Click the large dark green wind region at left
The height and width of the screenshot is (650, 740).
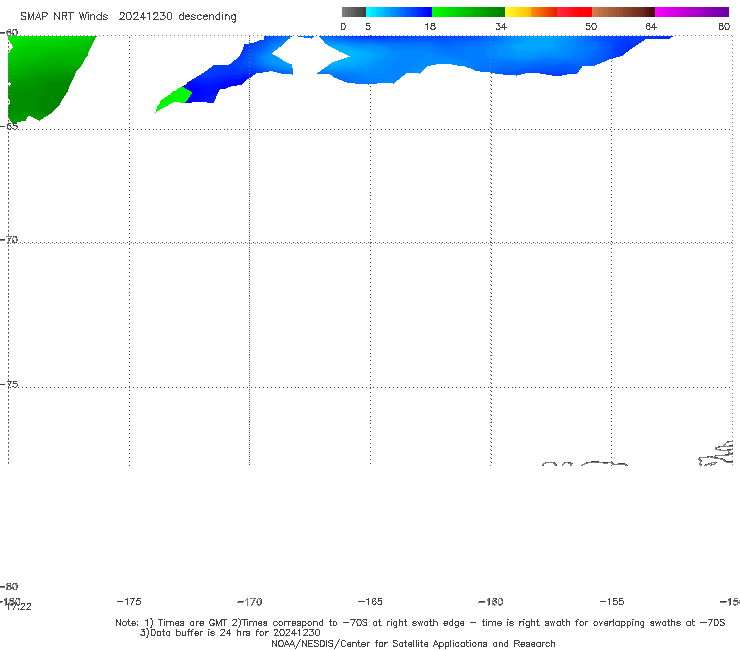42,76
